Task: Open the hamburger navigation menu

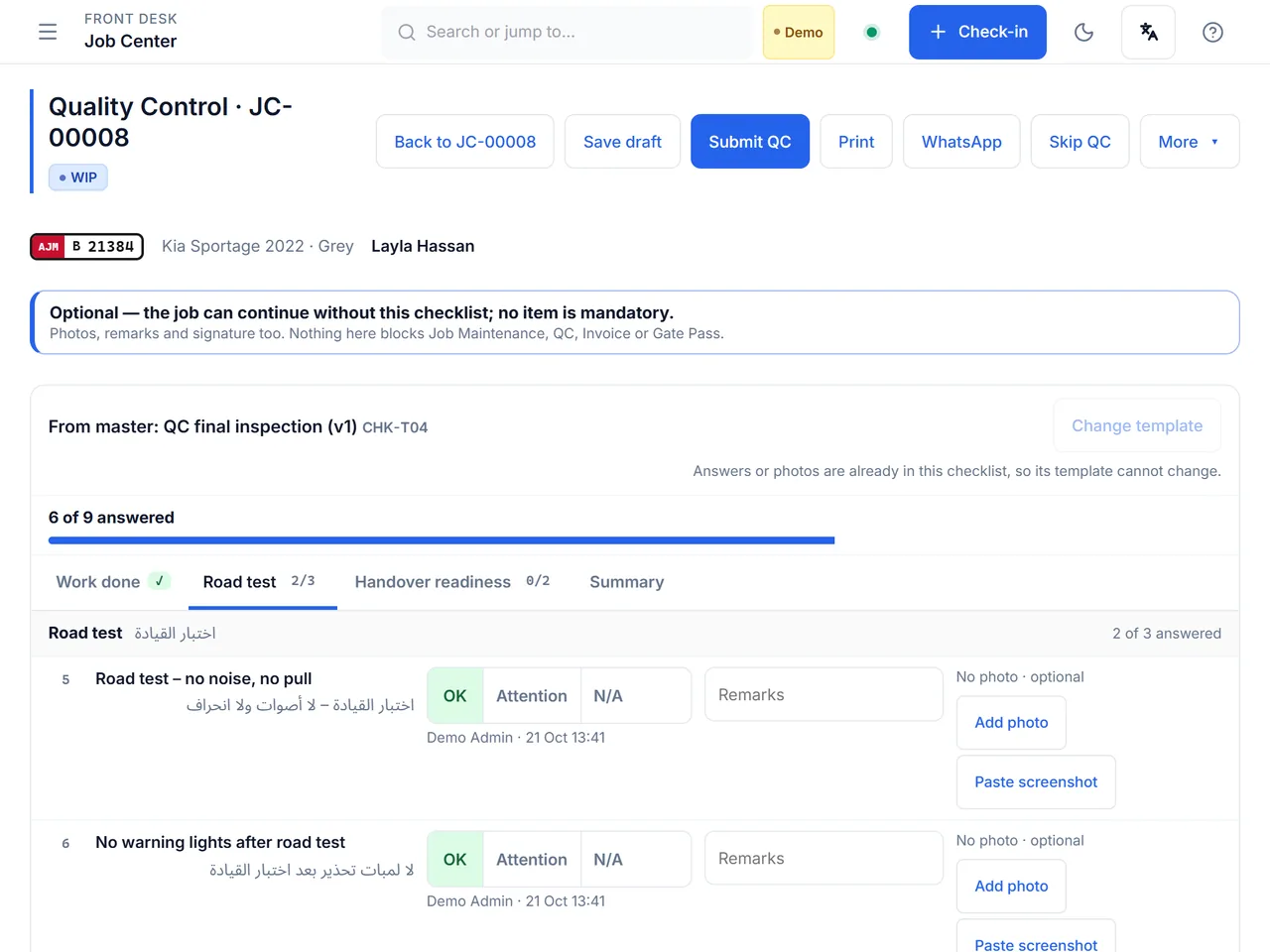Action: tap(48, 32)
